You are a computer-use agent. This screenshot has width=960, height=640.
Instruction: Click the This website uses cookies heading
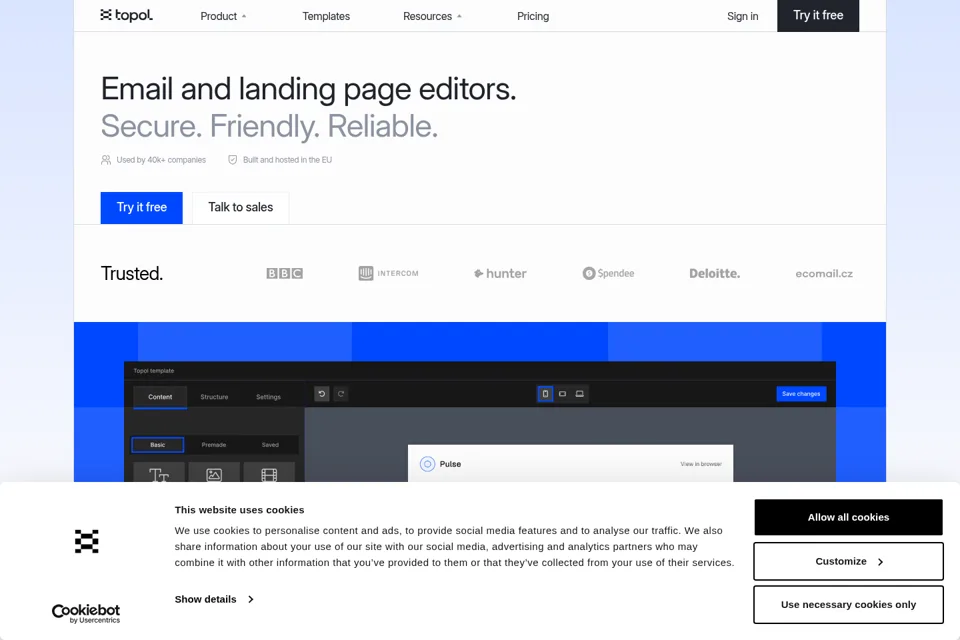(x=239, y=510)
